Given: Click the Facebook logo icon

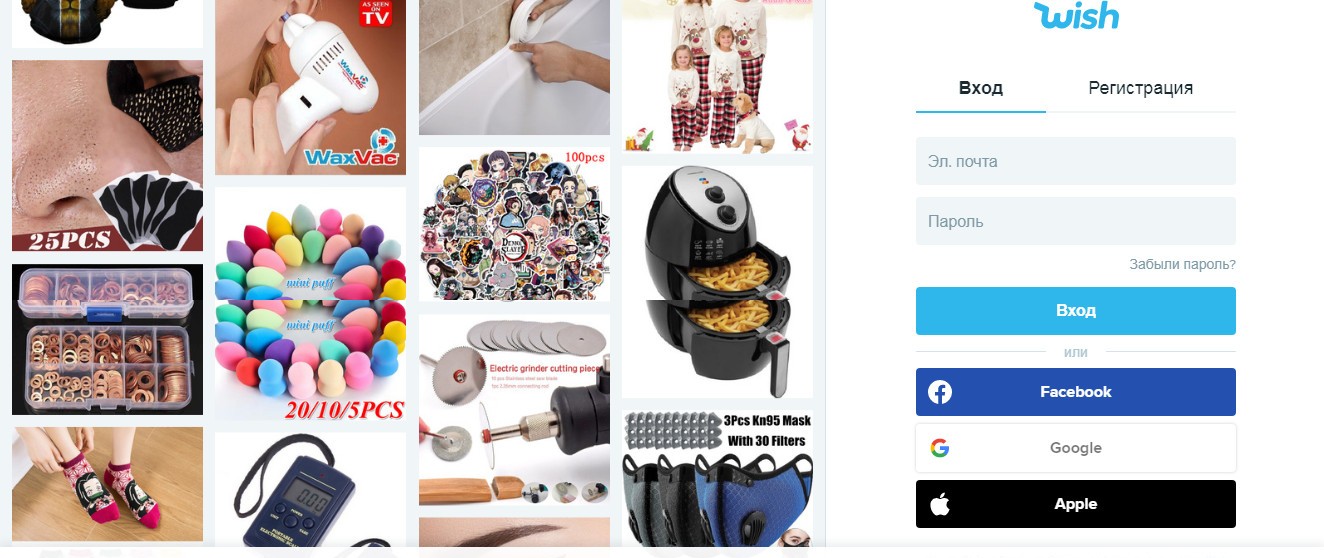Looking at the screenshot, I should pyautogui.click(x=940, y=392).
